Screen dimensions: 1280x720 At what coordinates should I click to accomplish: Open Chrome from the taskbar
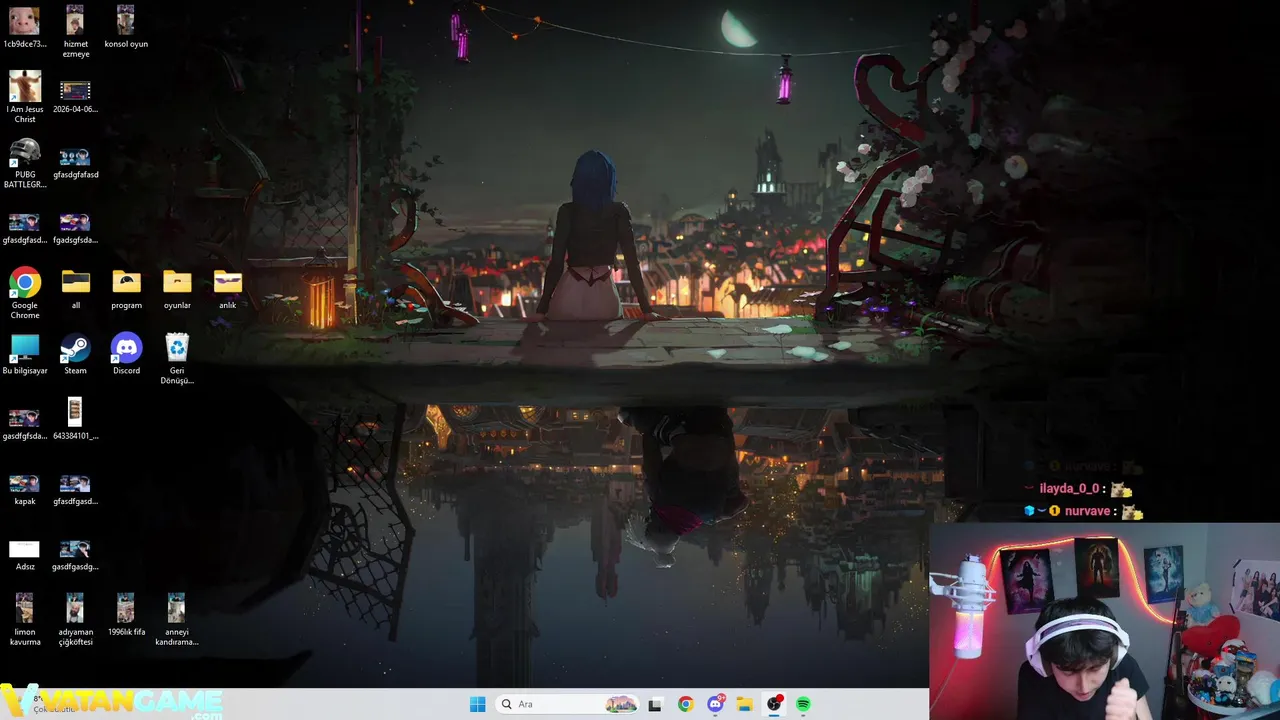685,704
